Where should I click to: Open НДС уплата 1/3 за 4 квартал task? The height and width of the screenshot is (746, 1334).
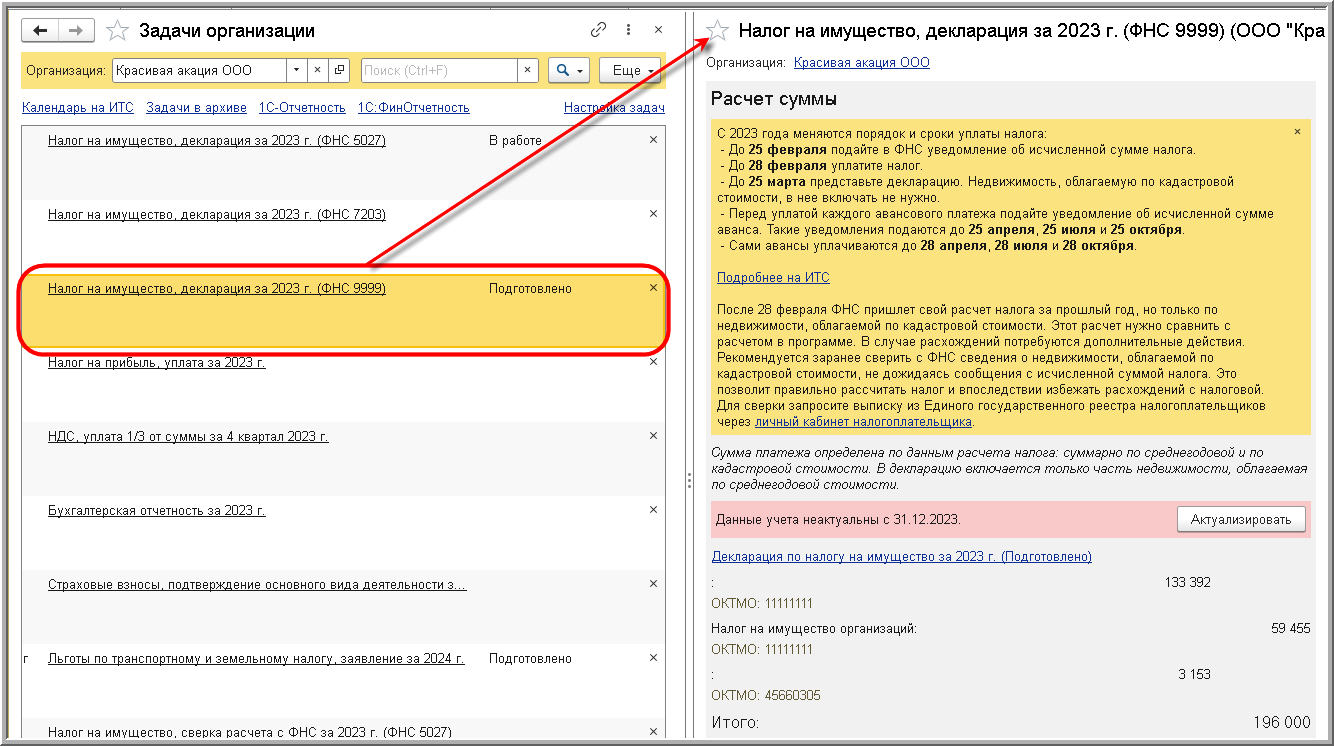[188, 437]
